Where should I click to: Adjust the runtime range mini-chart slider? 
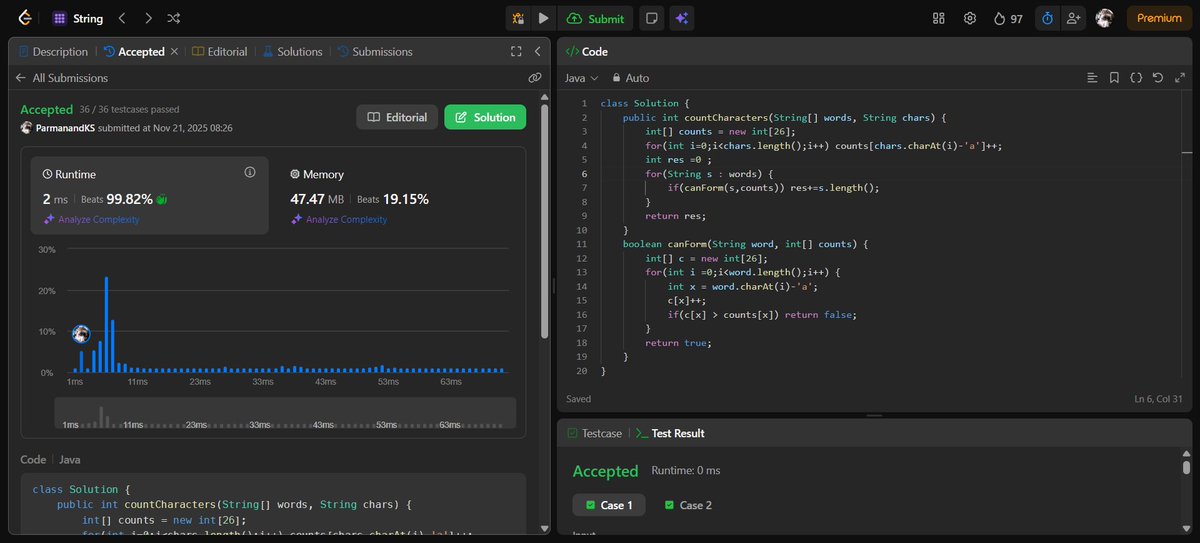pyautogui.click(x=285, y=413)
